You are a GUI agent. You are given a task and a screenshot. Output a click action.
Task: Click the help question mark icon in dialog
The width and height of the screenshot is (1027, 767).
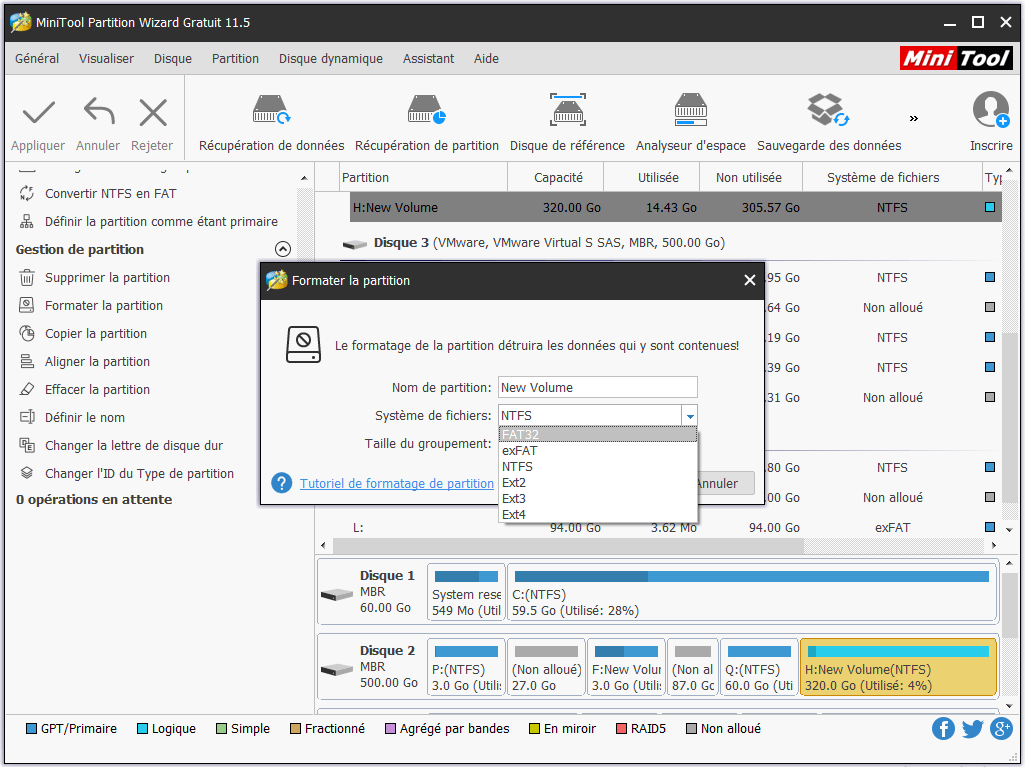(282, 483)
